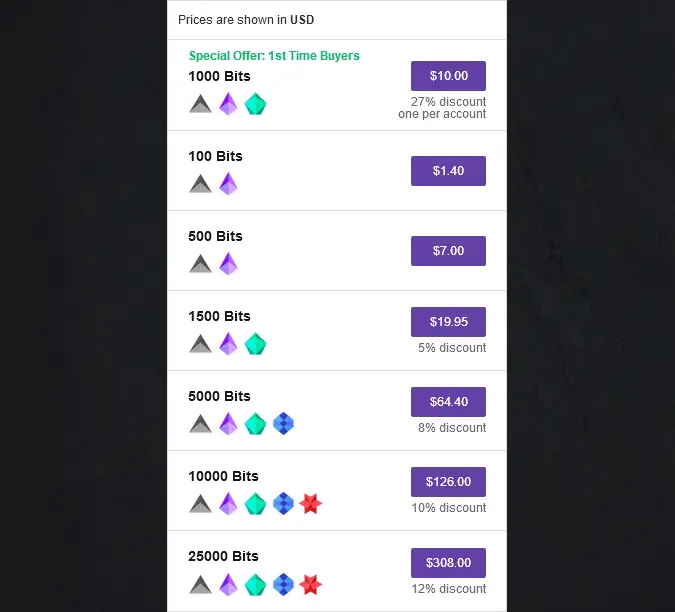Screen dimensions: 675x612
Task: Click the green gem under 1500 Bits
Action: pos(255,344)
